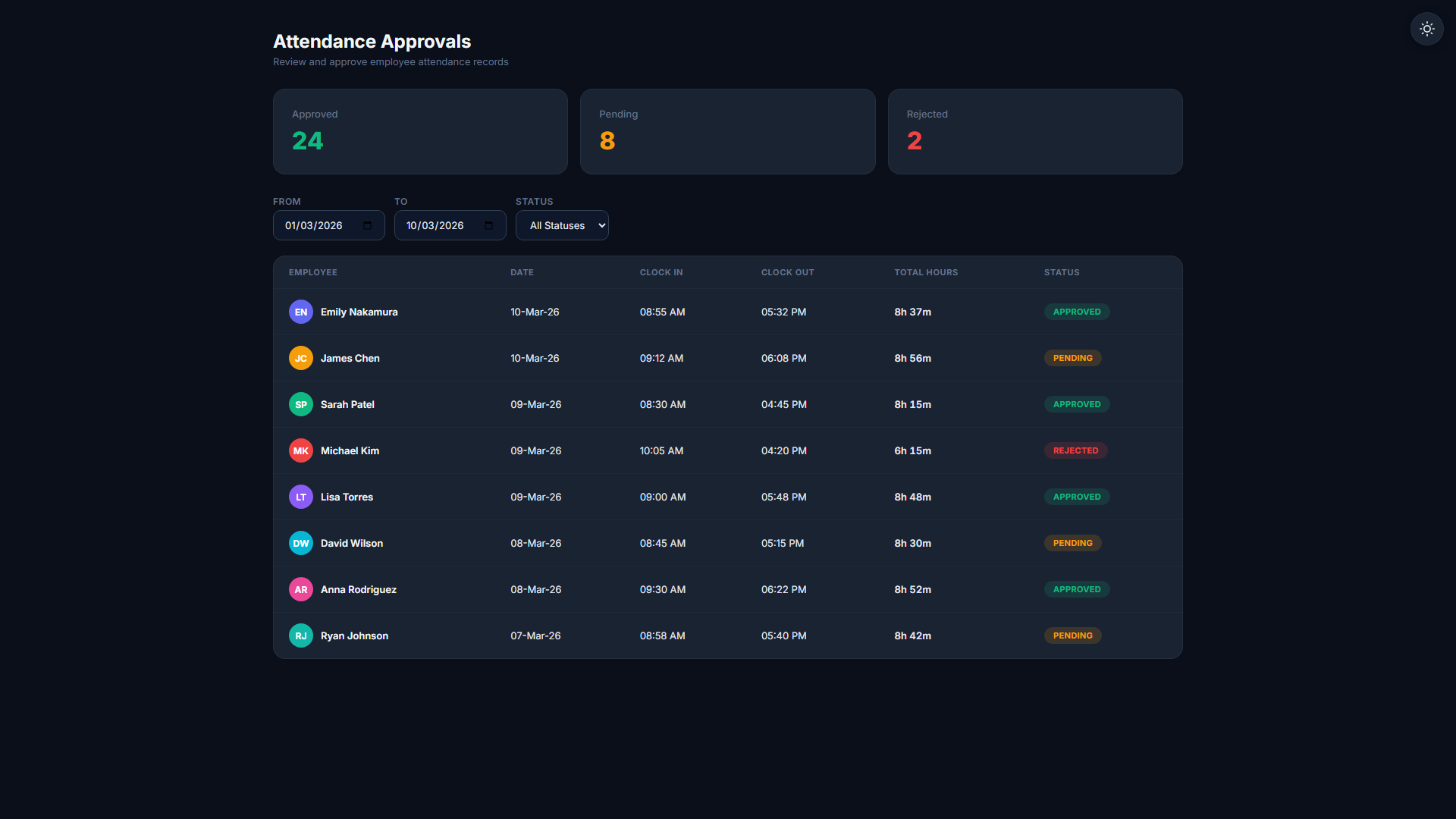The width and height of the screenshot is (1456, 819).
Task: Select the Approved summary card
Action: tap(420, 131)
